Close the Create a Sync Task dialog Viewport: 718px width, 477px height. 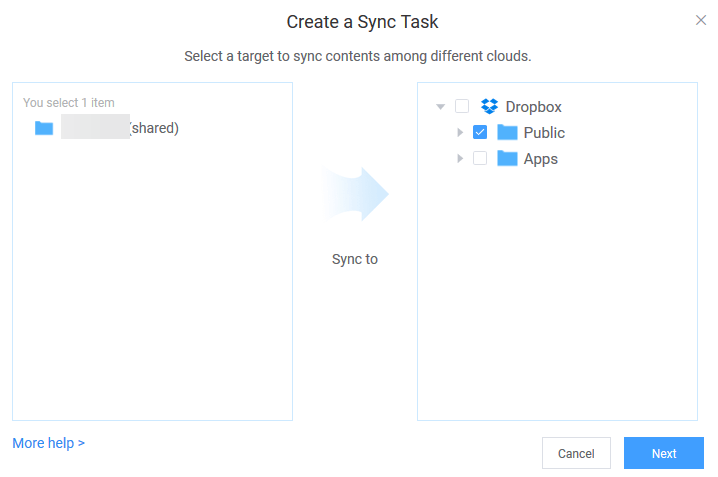701,20
